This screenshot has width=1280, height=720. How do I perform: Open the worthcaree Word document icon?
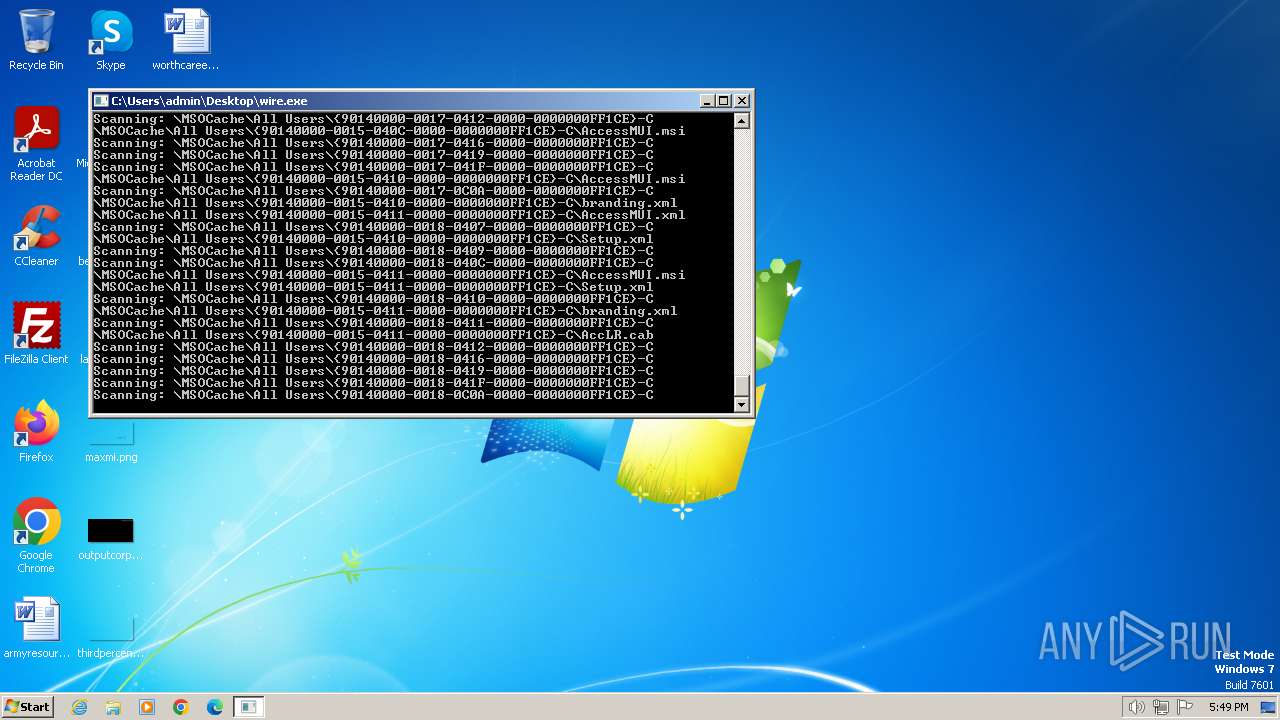click(186, 40)
